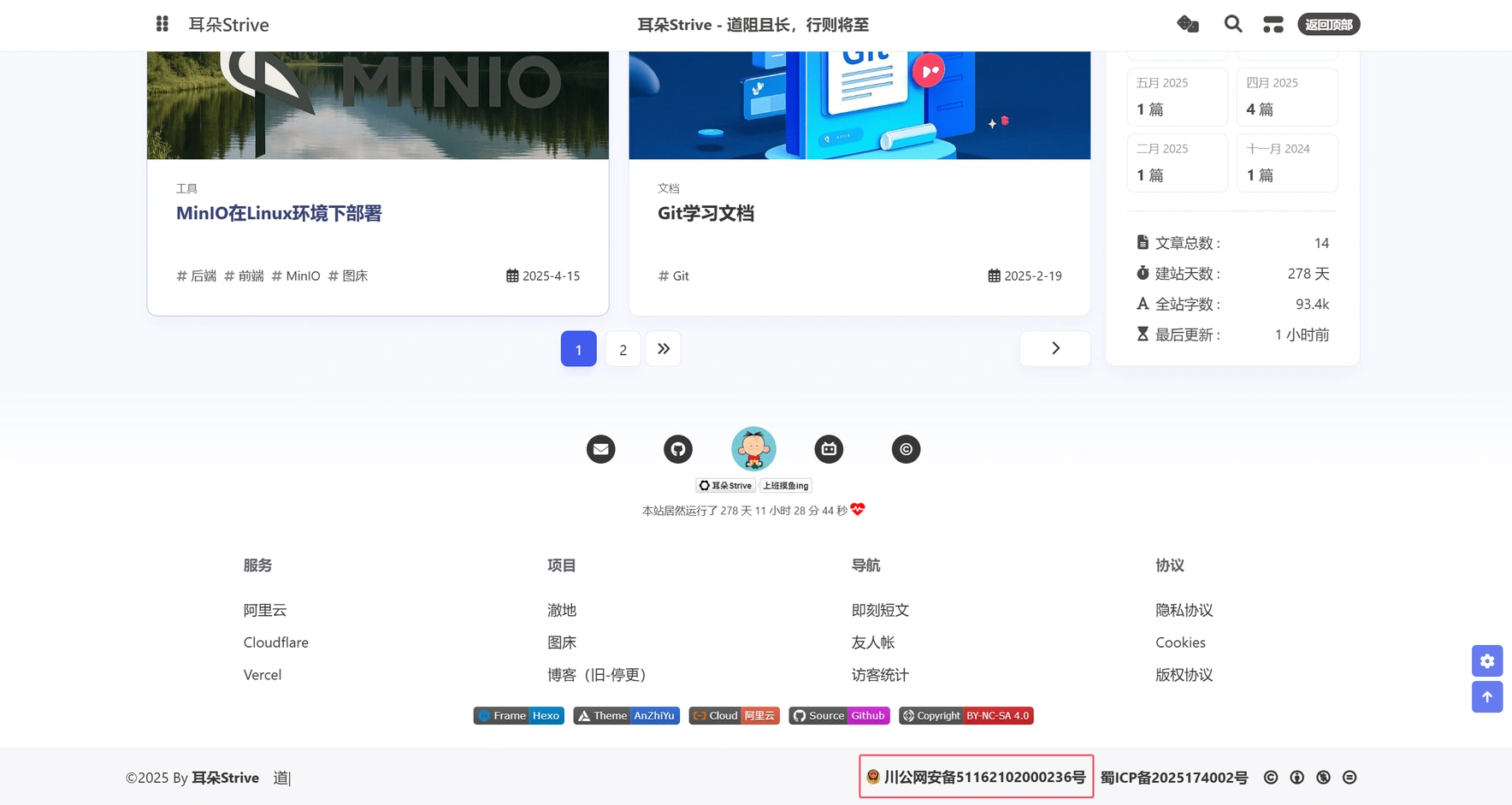Open the floating settings gear button
Image resolution: width=1512 pixels, height=805 pixels.
coord(1486,660)
